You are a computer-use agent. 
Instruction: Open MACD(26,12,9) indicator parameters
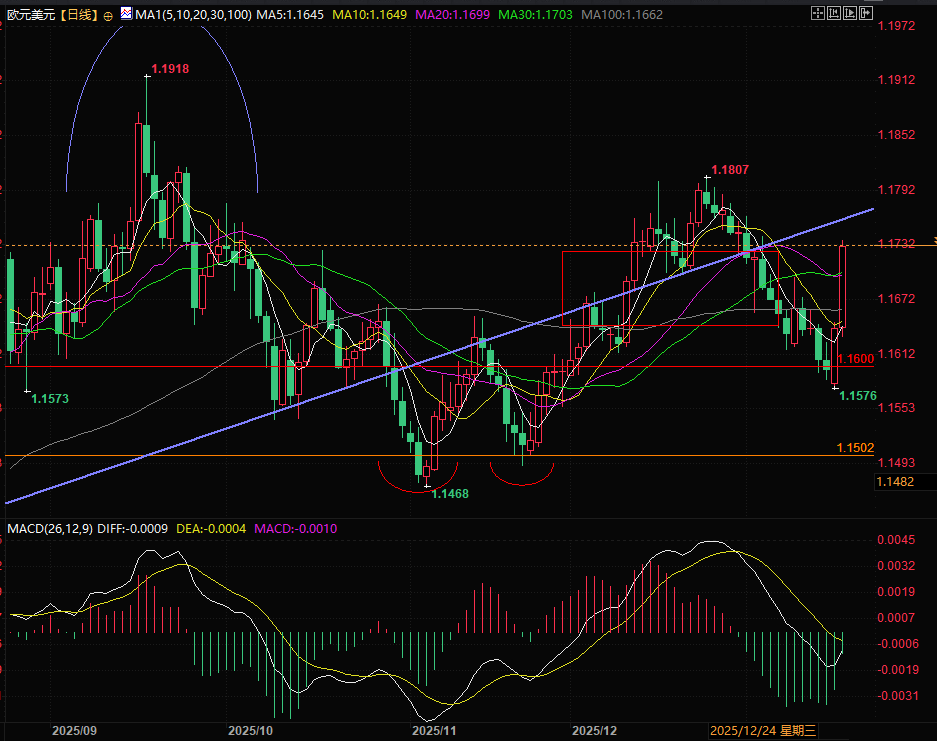click(48, 527)
